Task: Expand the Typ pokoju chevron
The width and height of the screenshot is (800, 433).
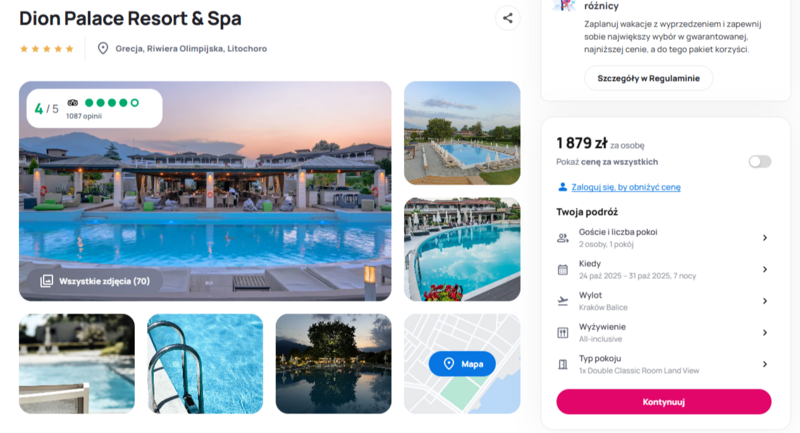Action: (x=765, y=364)
